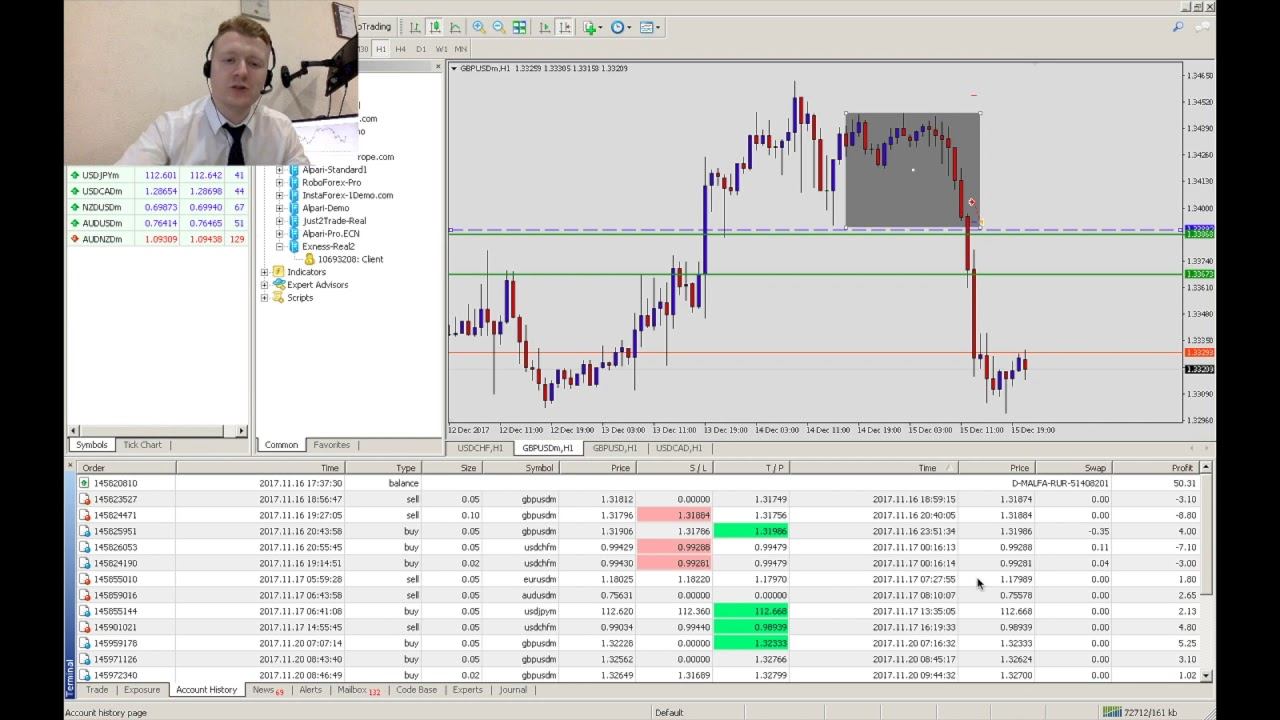This screenshot has height=720, width=1280.
Task: Expand the Alpari-Demo tree node
Action: coord(279,208)
